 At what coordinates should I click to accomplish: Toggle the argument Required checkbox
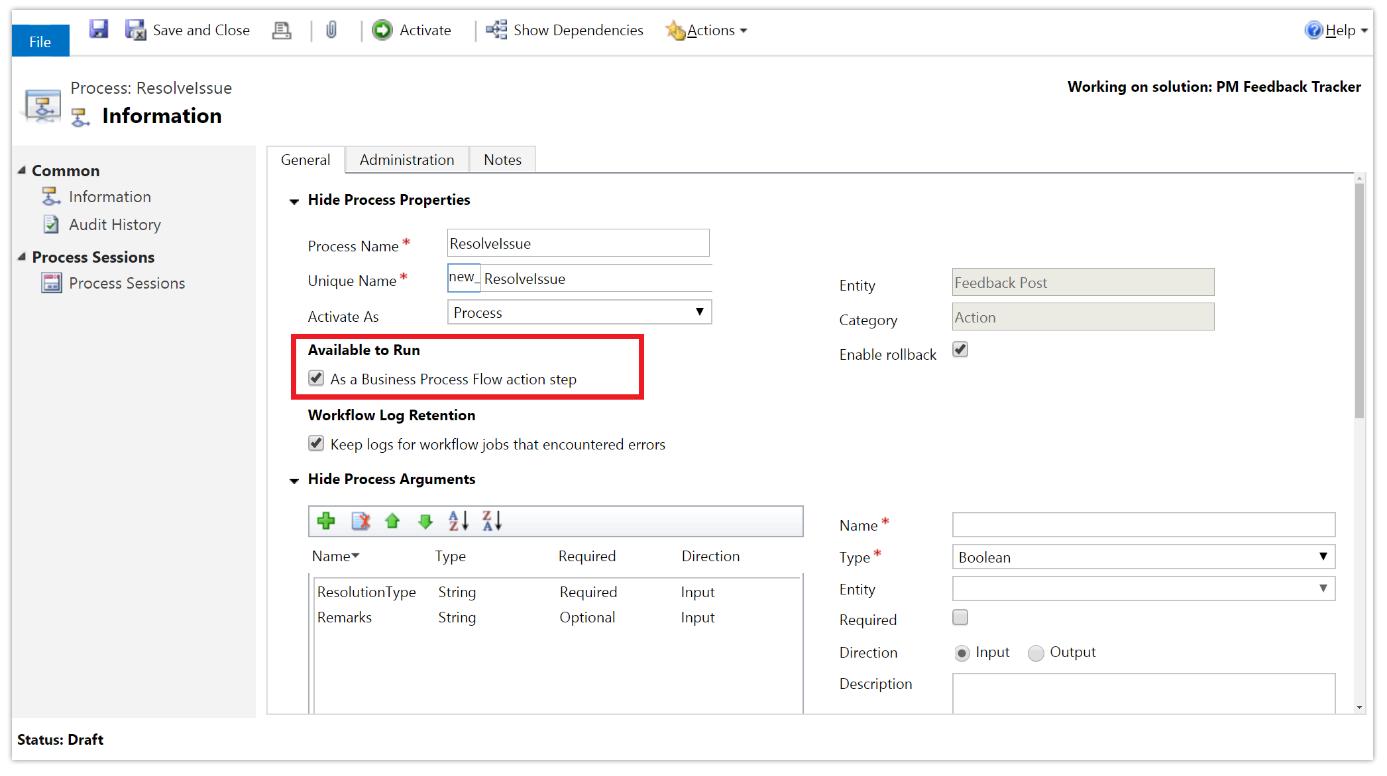tap(960, 617)
